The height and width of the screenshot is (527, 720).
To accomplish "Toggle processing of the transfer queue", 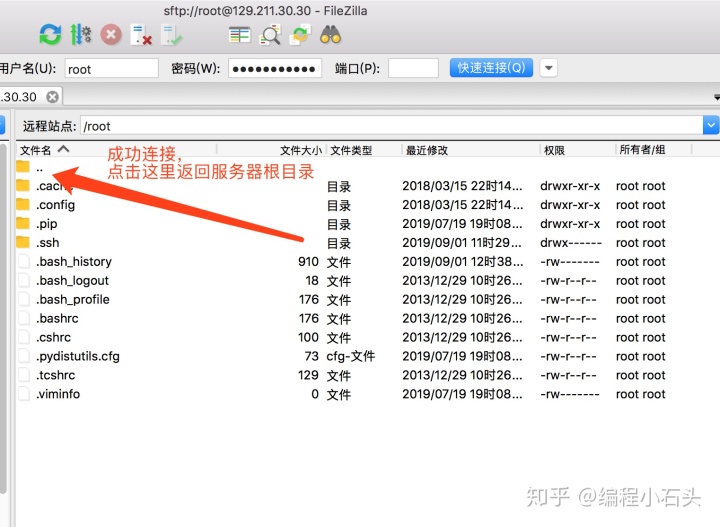I will point(81,35).
